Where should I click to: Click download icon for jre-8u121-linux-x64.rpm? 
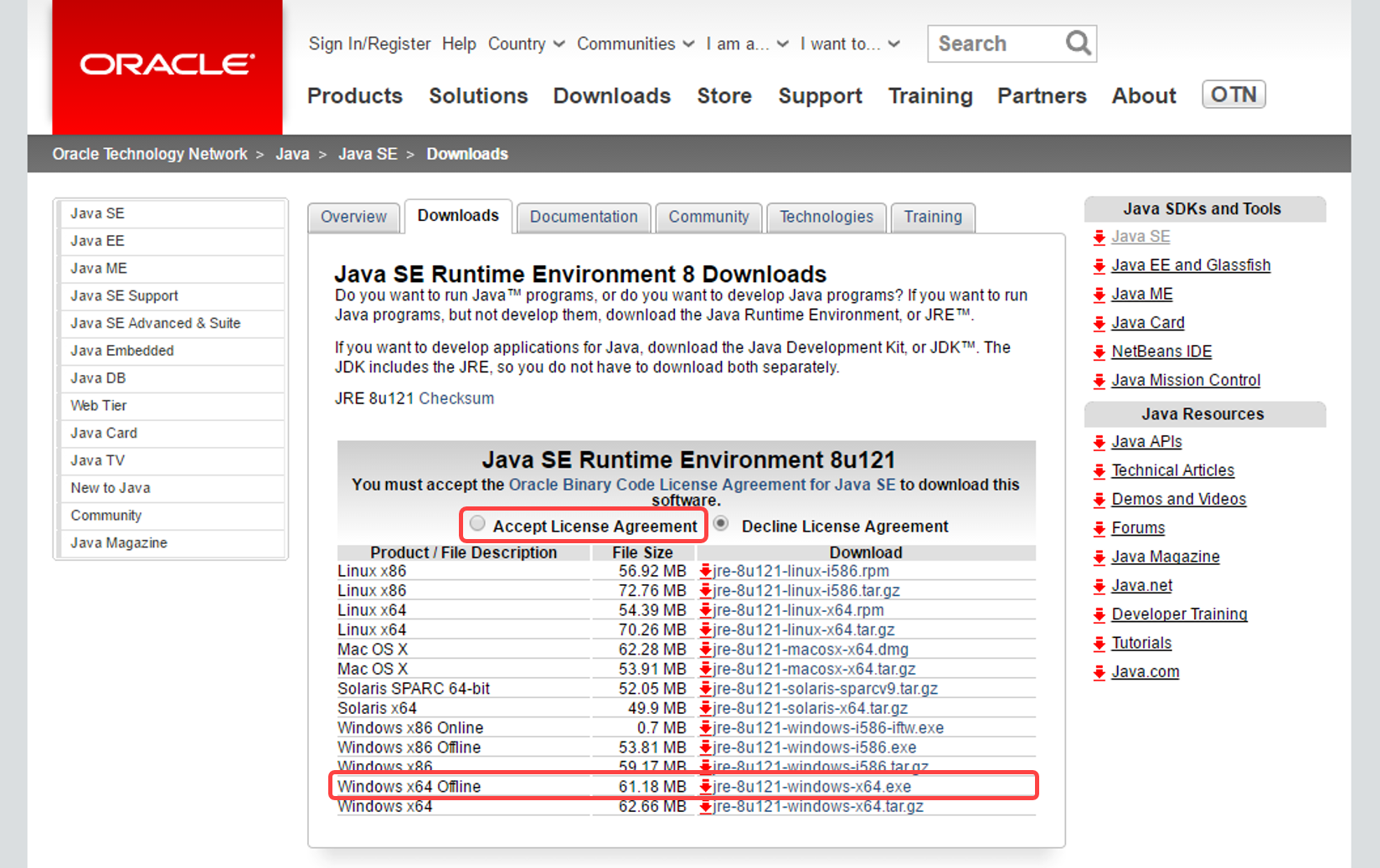[706, 610]
